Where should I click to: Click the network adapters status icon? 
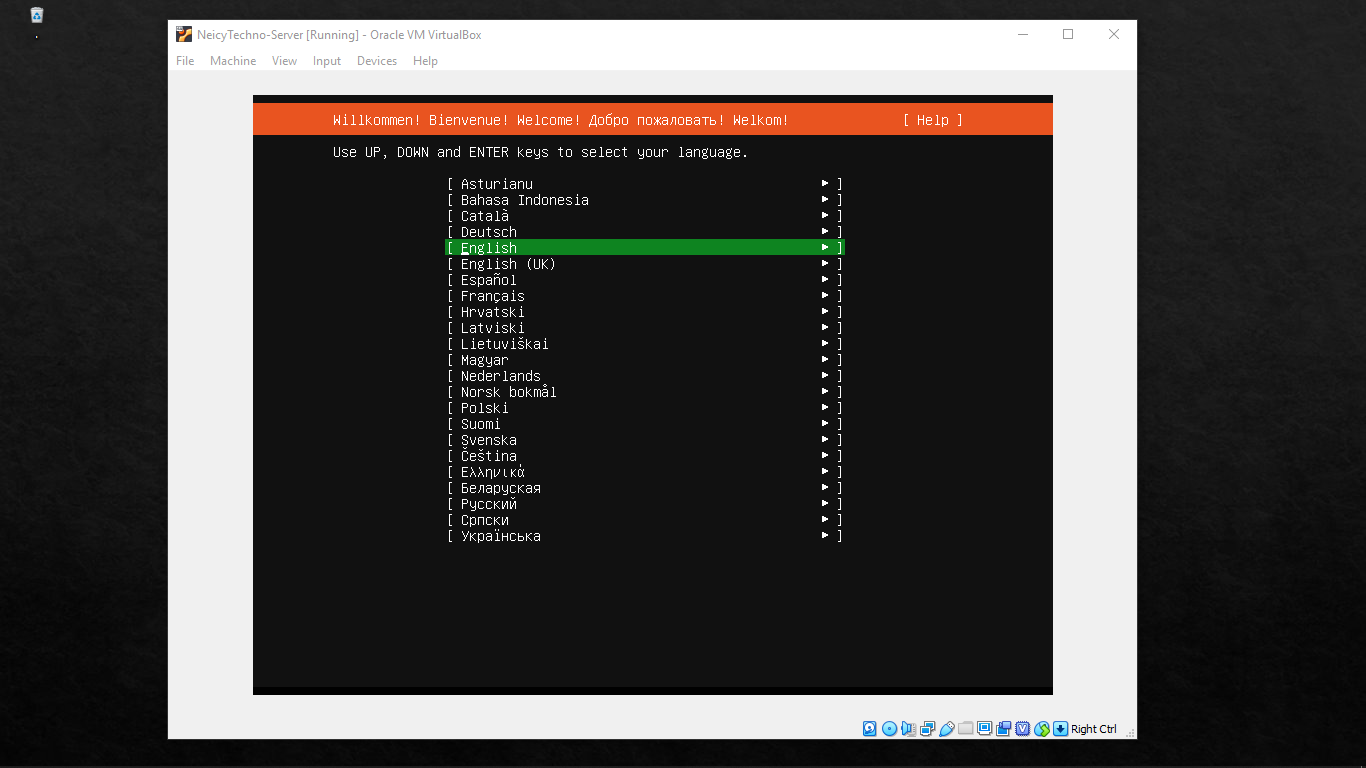pyautogui.click(x=927, y=729)
